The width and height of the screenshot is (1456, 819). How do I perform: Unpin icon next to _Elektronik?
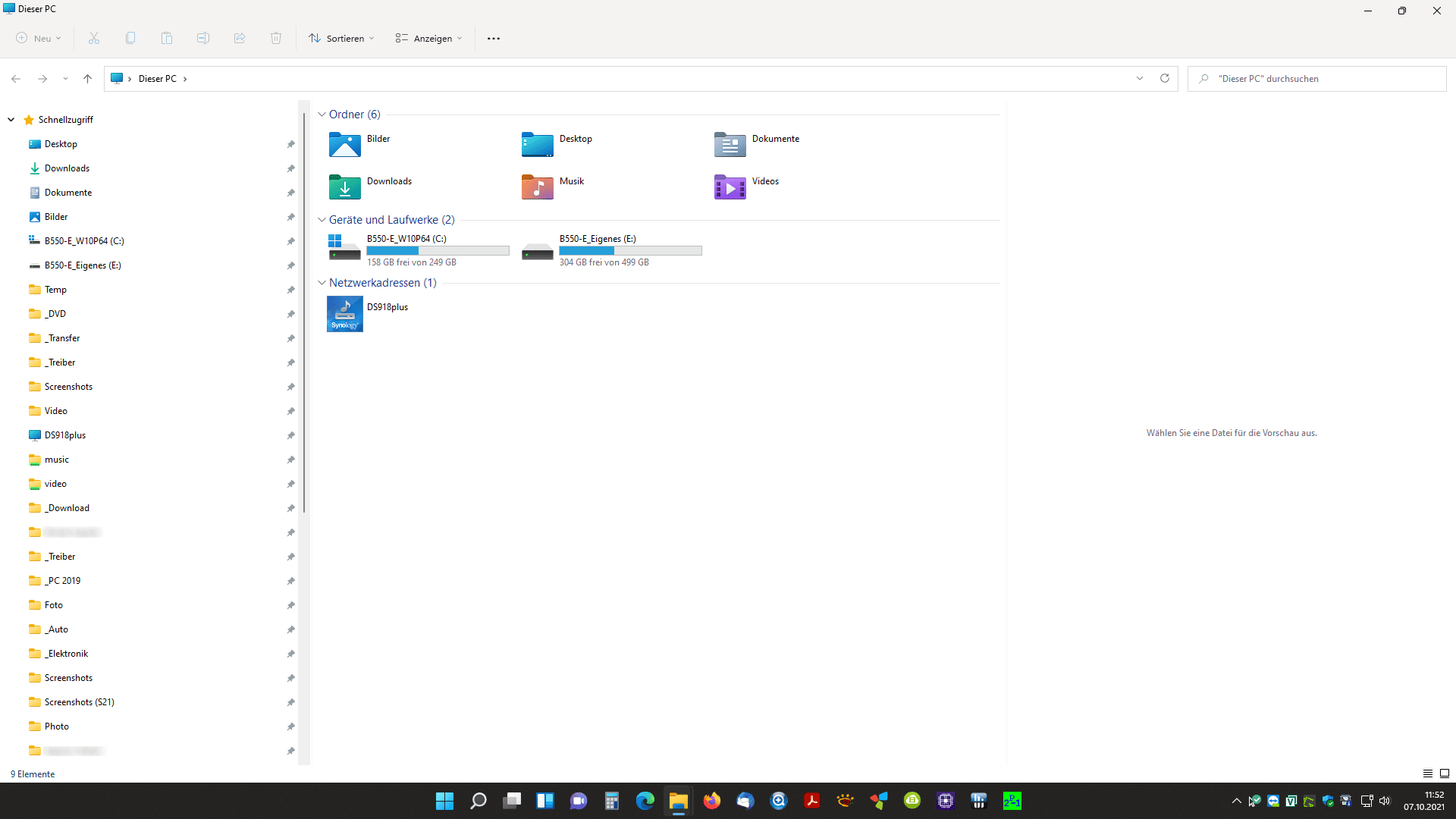[x=290, y=654]
